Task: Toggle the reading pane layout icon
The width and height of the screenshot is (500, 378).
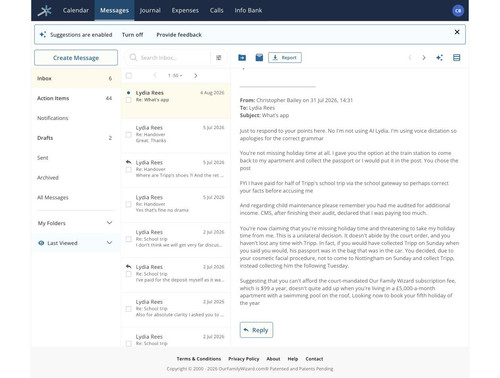Action: pos(456,58)
